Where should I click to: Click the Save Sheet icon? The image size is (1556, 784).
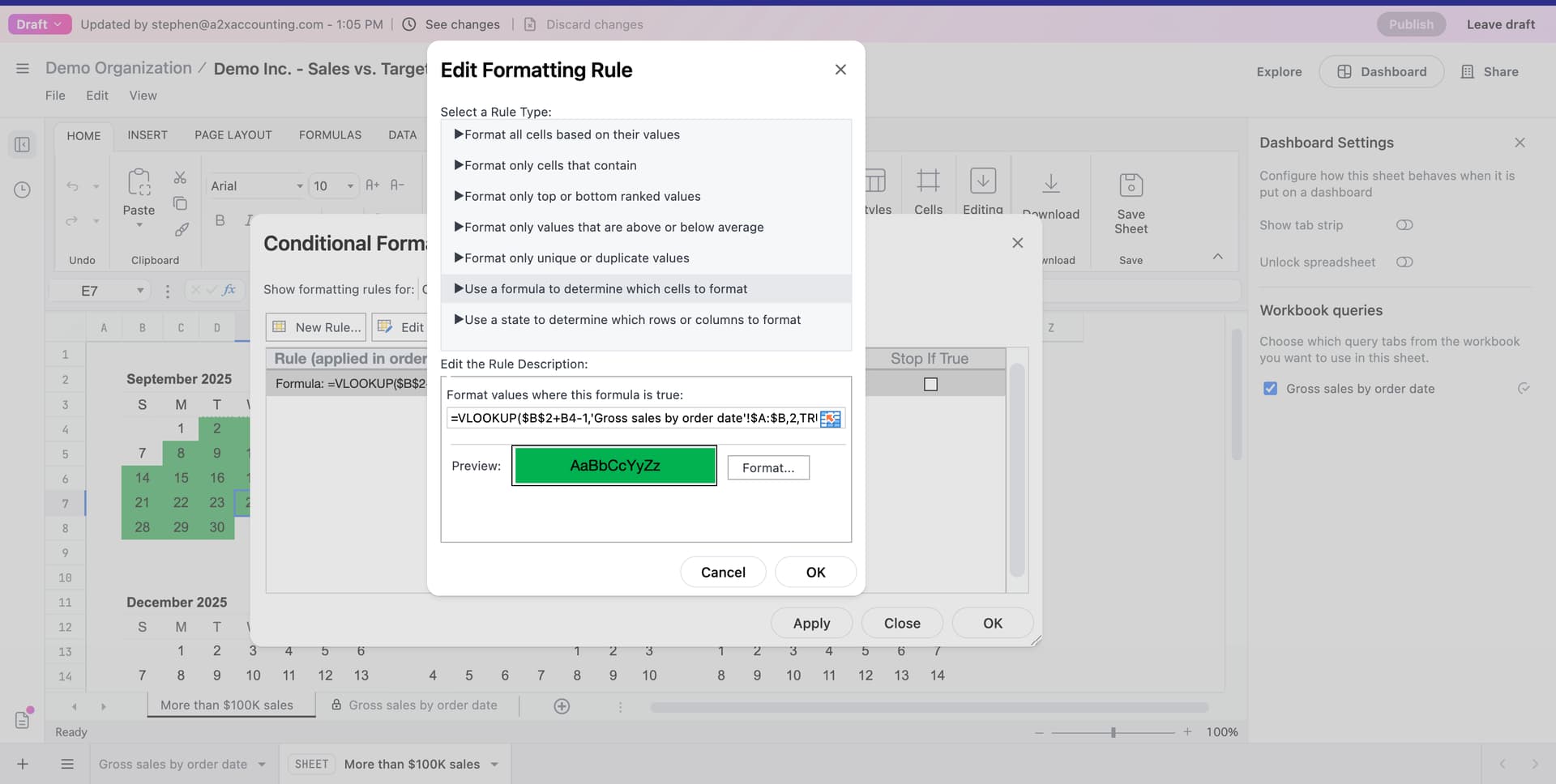1131,185
